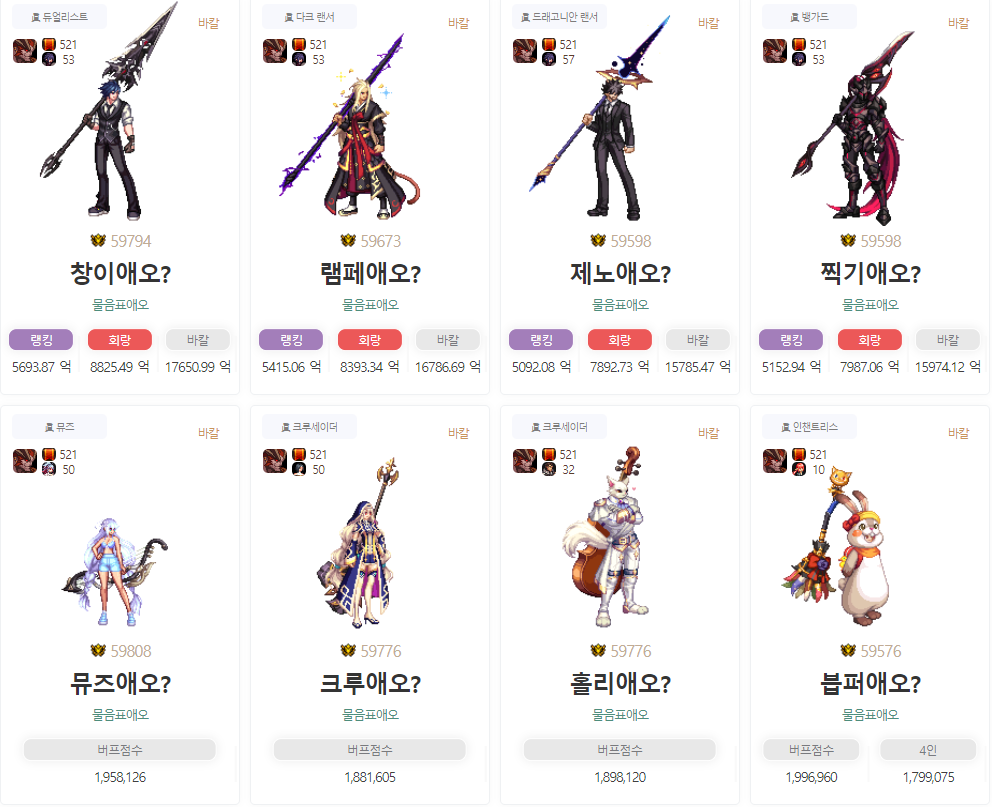Select the red 회랑 tab on the 램페애오? card
992x807 pixels.
[x=369, y=340]
